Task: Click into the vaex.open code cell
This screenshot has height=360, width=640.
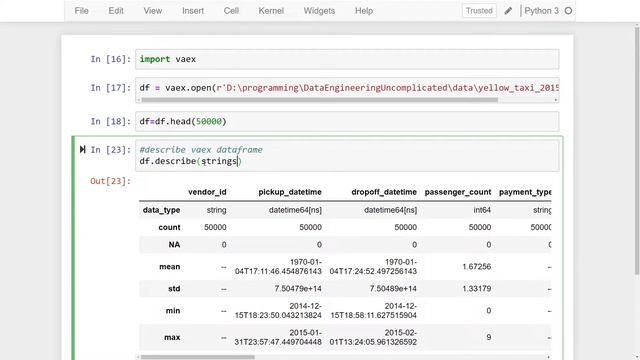Action: 347,88
